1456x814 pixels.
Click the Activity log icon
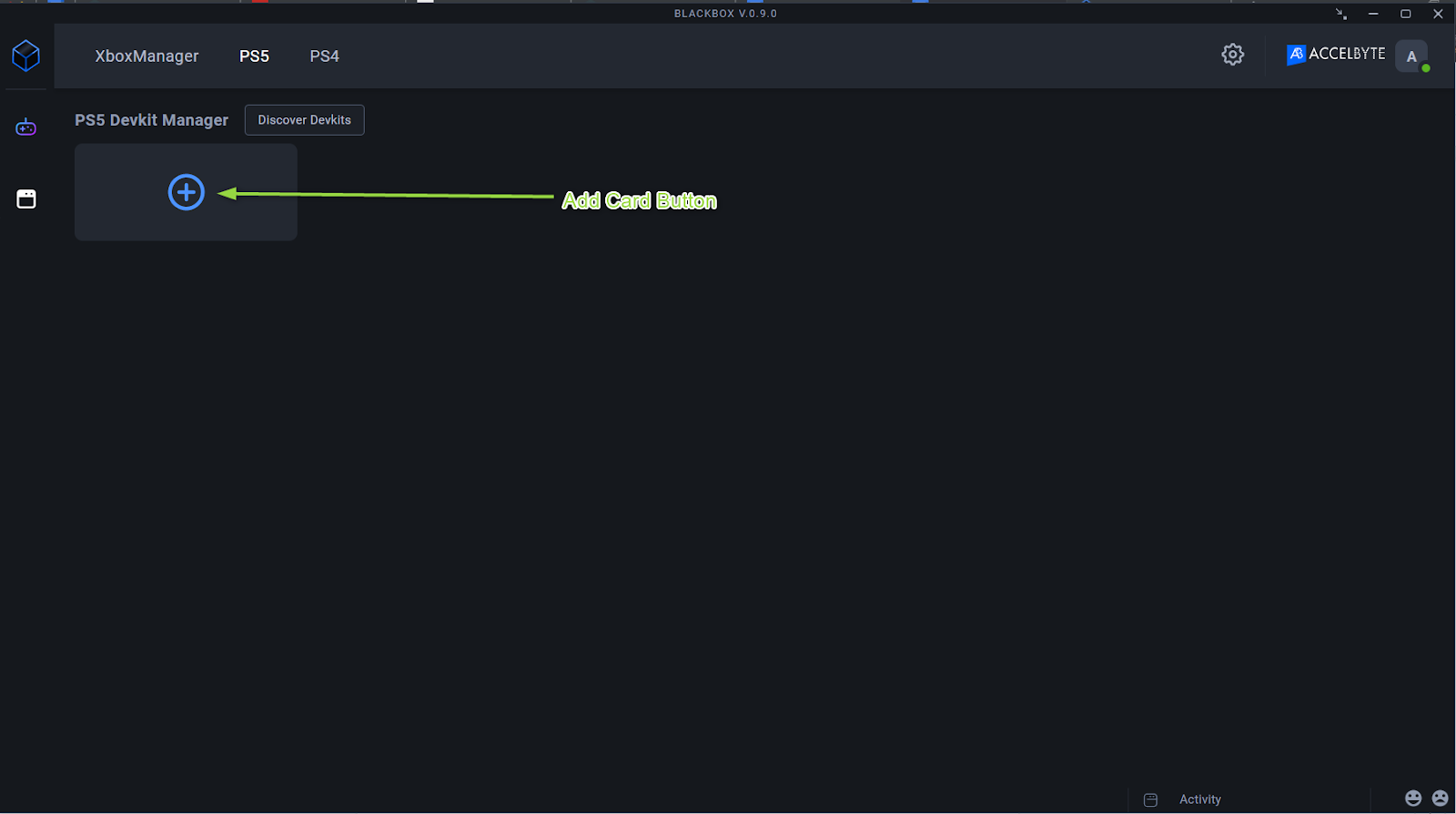pyautogui.click(x=1150, y=799)
